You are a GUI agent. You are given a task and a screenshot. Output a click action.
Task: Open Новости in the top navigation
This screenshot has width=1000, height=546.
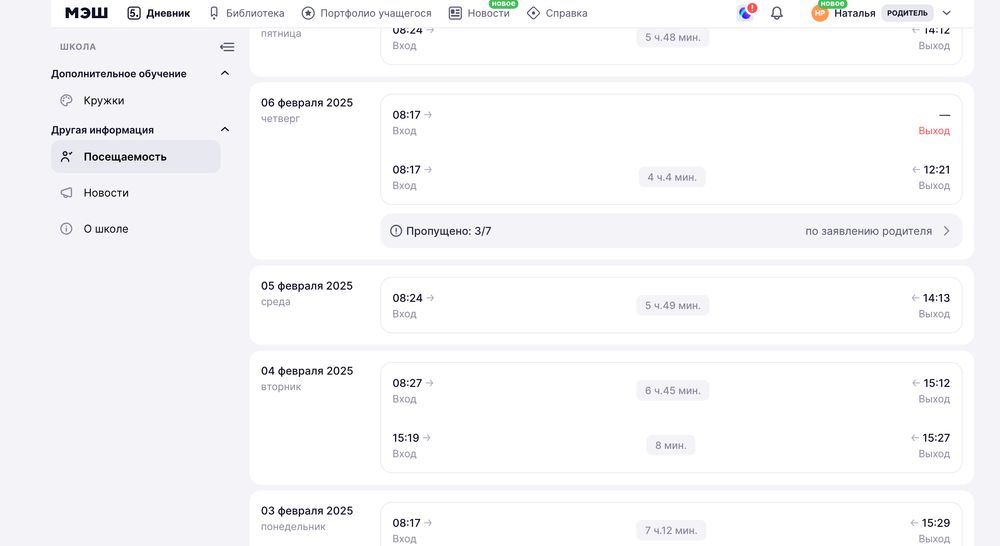[x=479, y=13]
